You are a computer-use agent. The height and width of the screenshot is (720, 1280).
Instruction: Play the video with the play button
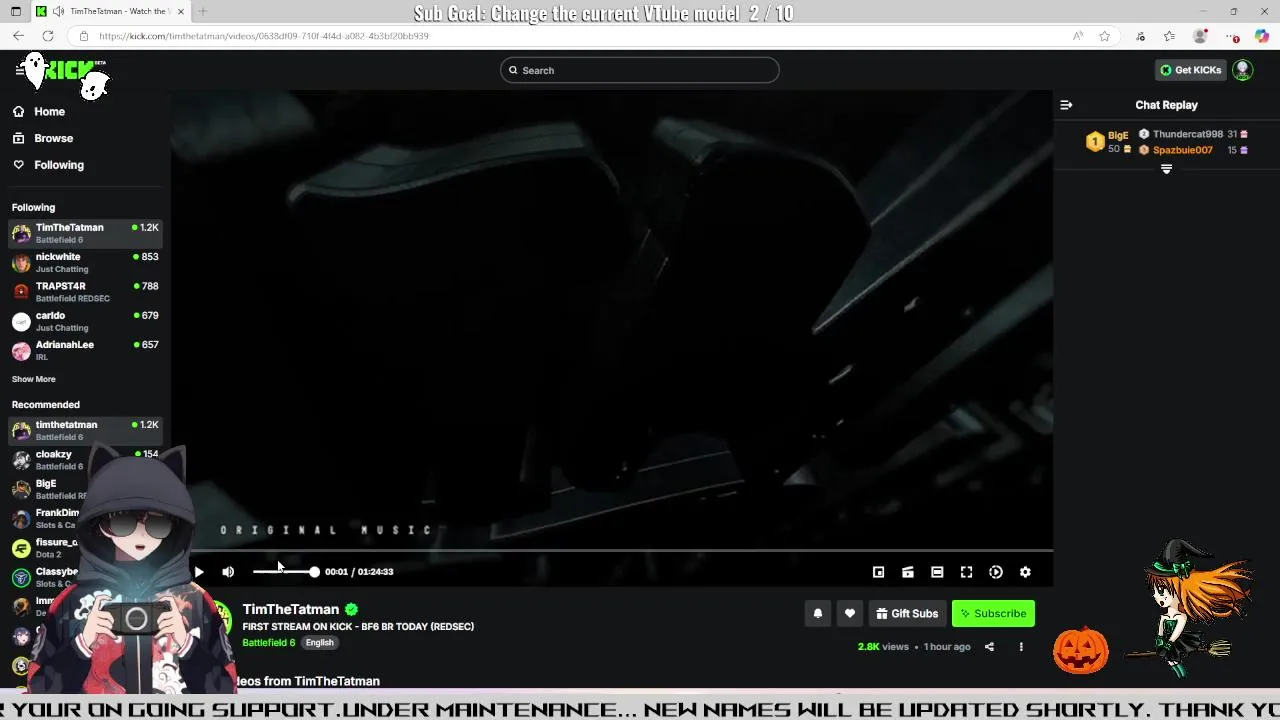[x=199, y=572]
